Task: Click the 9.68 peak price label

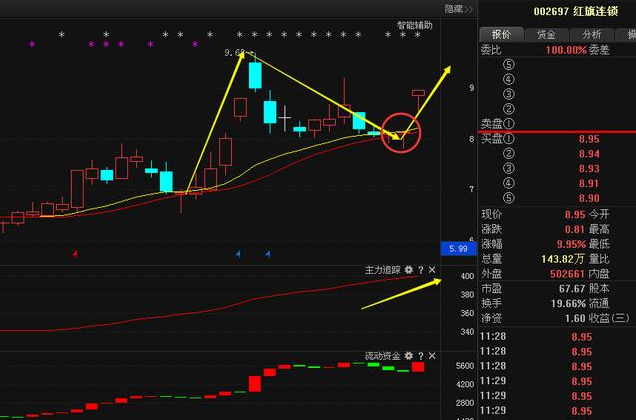Action: point(236,52)
